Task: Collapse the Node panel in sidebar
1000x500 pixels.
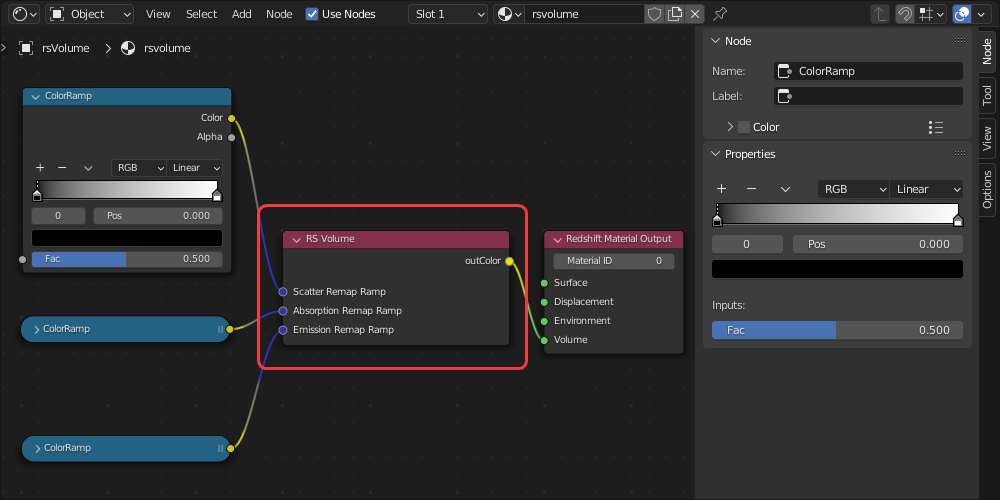Action: coord(715,41)
